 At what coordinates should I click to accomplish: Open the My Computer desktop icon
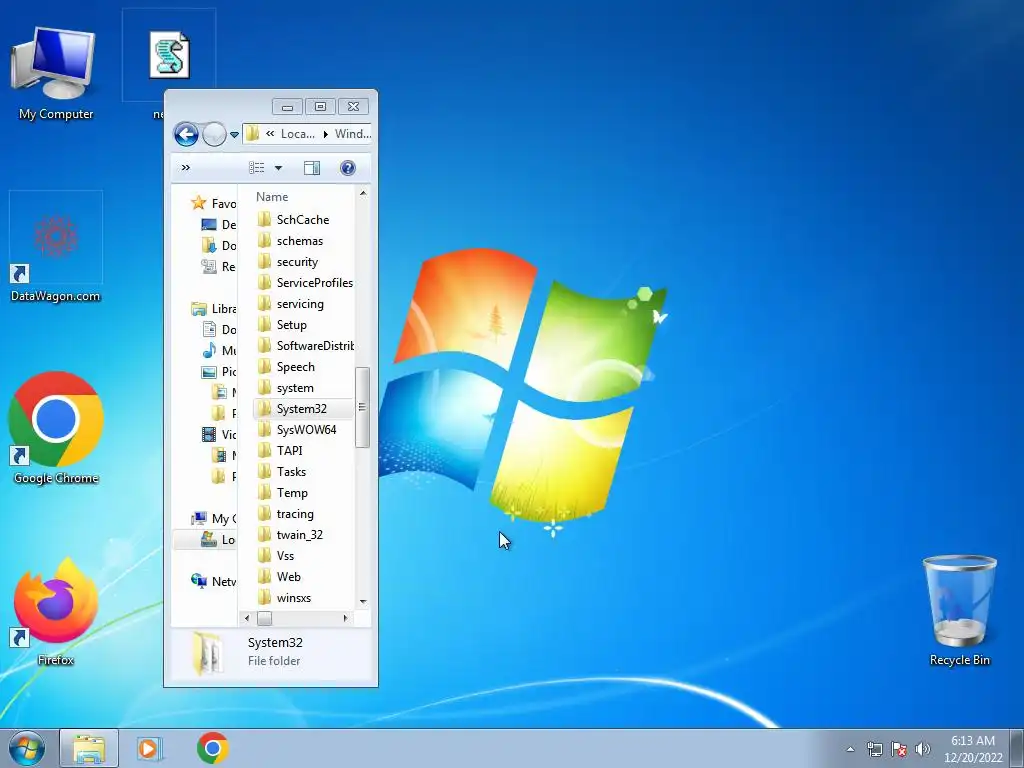coord(55,73)
